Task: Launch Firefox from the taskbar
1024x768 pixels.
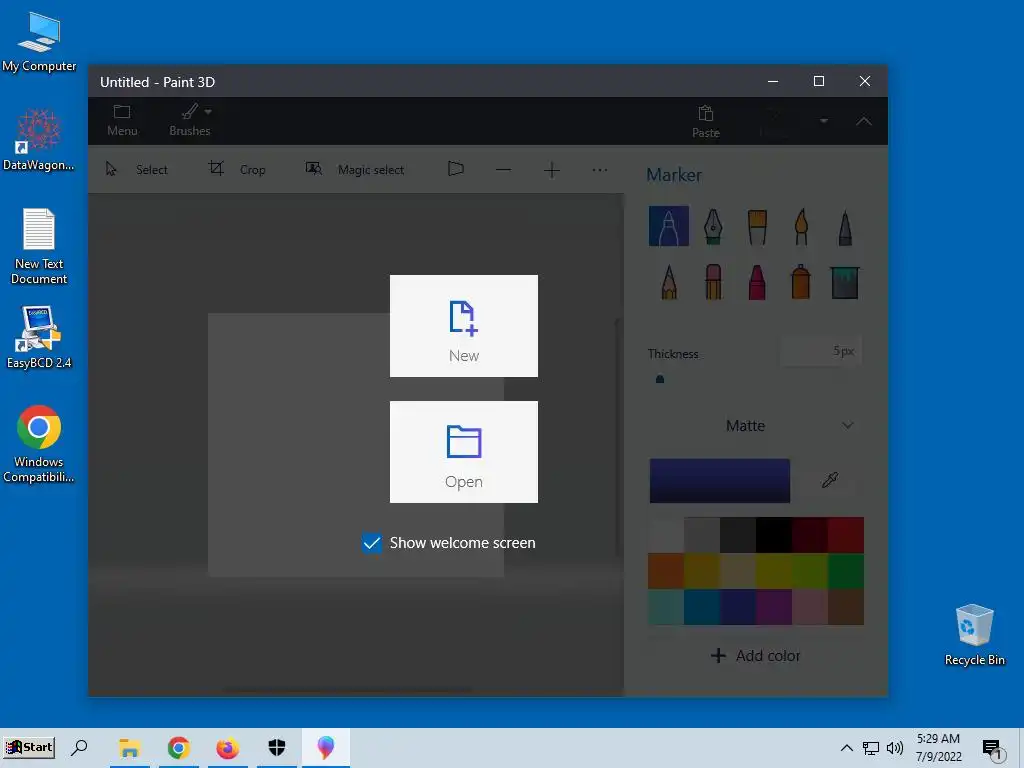Action: pos(227,748)
